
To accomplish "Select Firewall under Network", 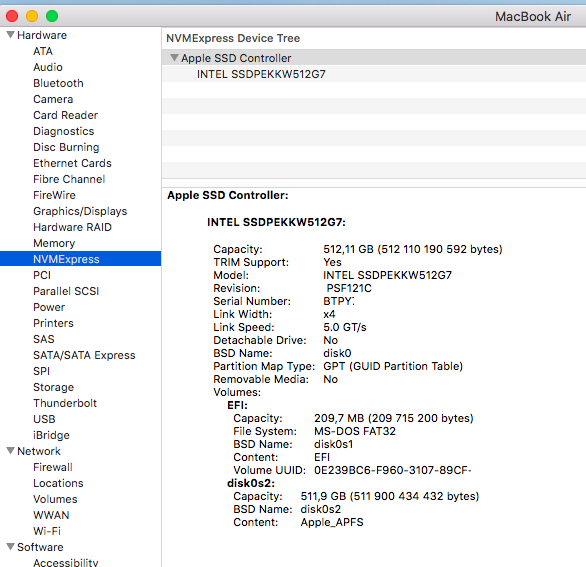I will click(x=53, y=467).
